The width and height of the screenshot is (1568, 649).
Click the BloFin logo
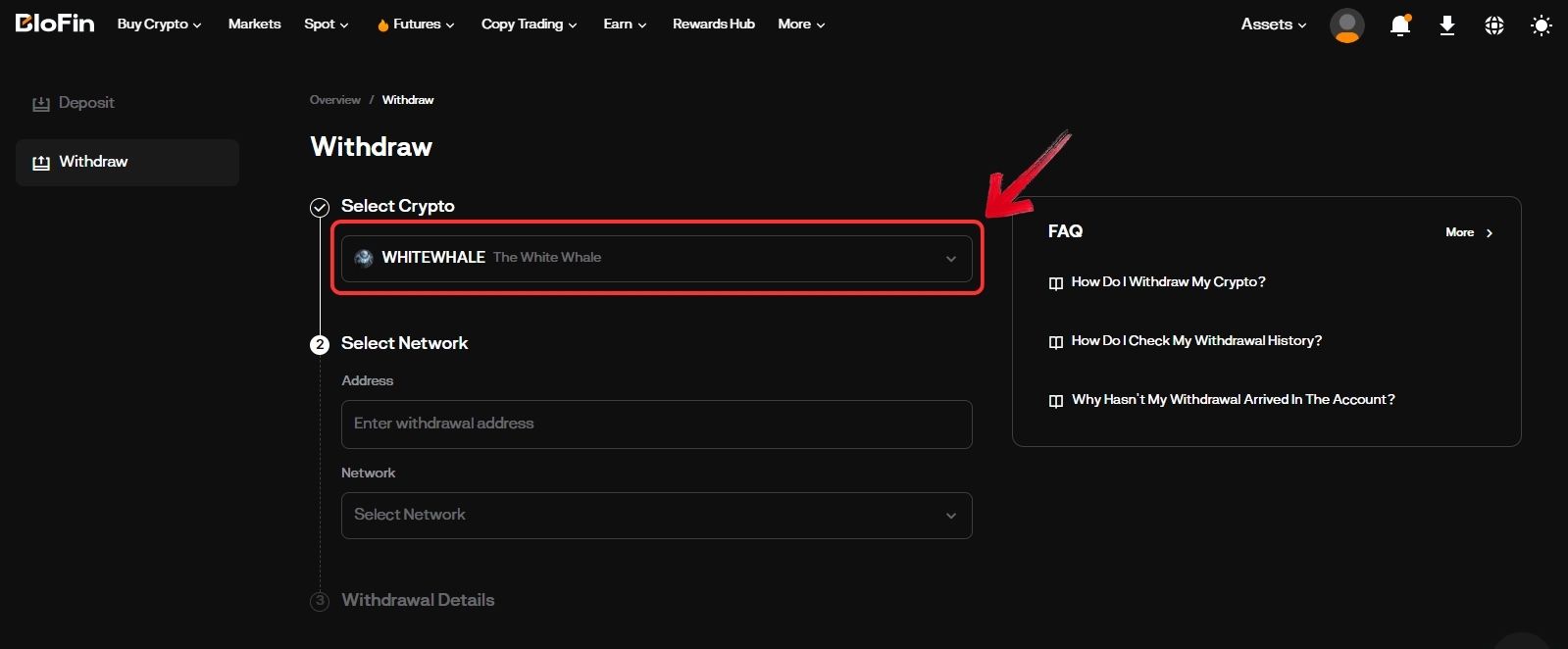[55, 24]
